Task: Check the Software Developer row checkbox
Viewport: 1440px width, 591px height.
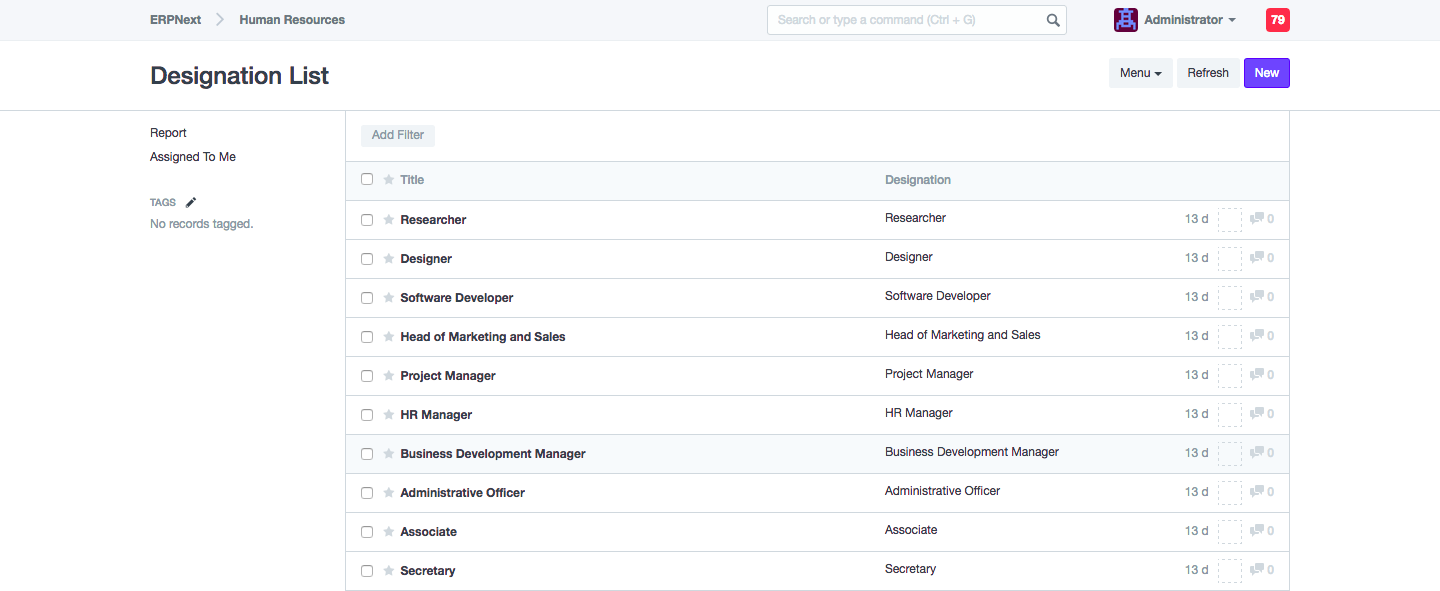Action: (x=367, y=298)
